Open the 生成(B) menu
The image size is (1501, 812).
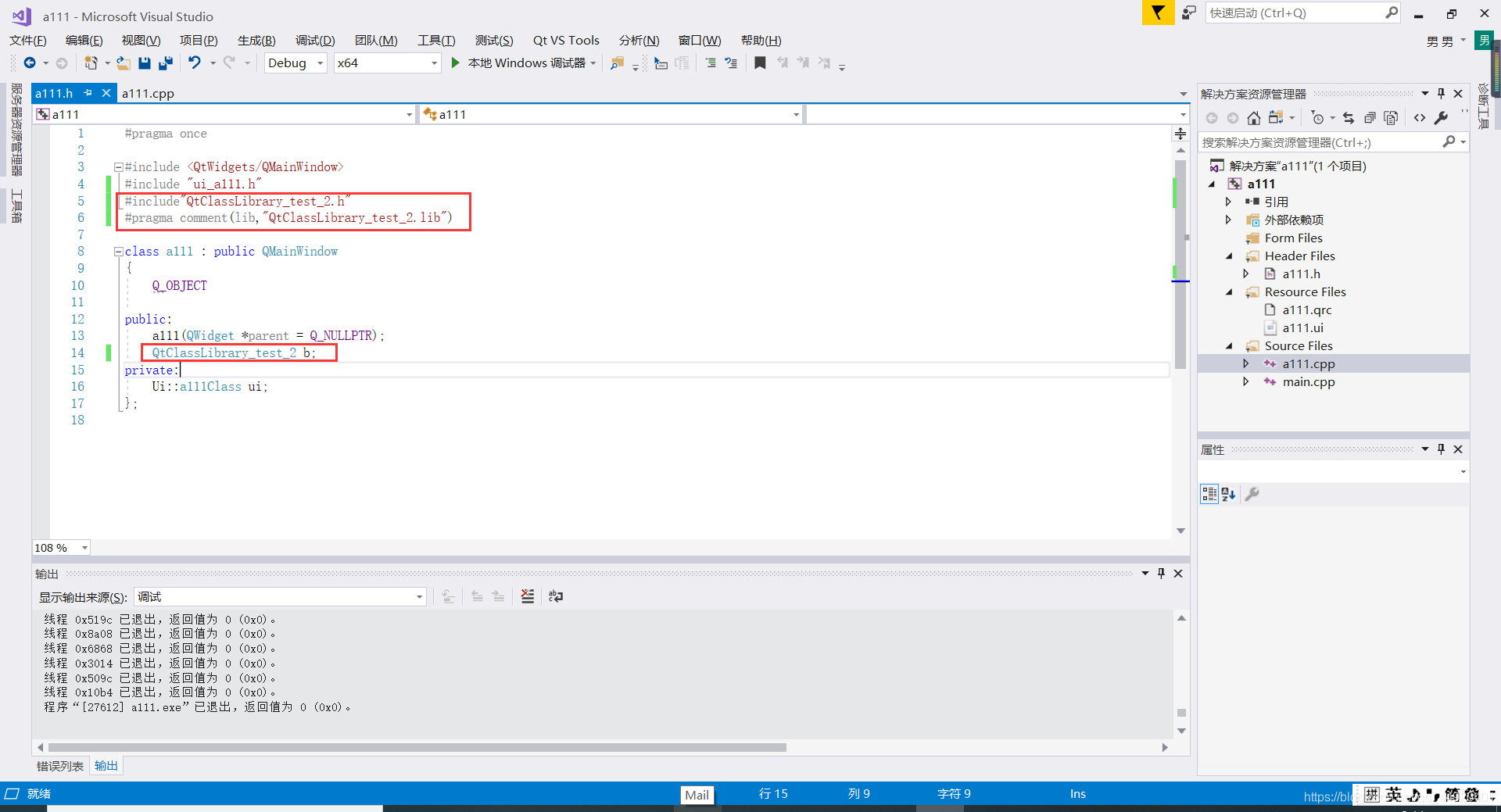256,41
